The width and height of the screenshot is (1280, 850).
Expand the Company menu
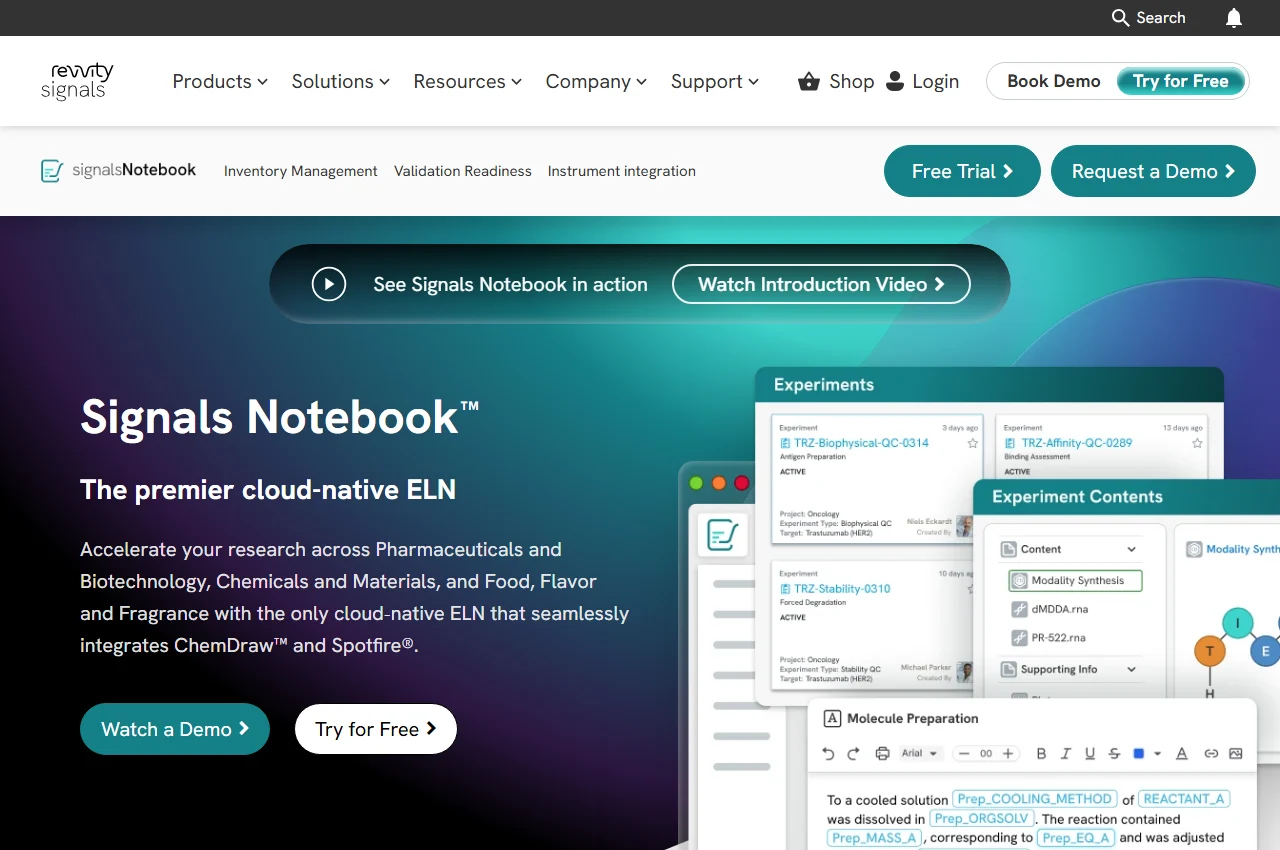pos(596,82)
